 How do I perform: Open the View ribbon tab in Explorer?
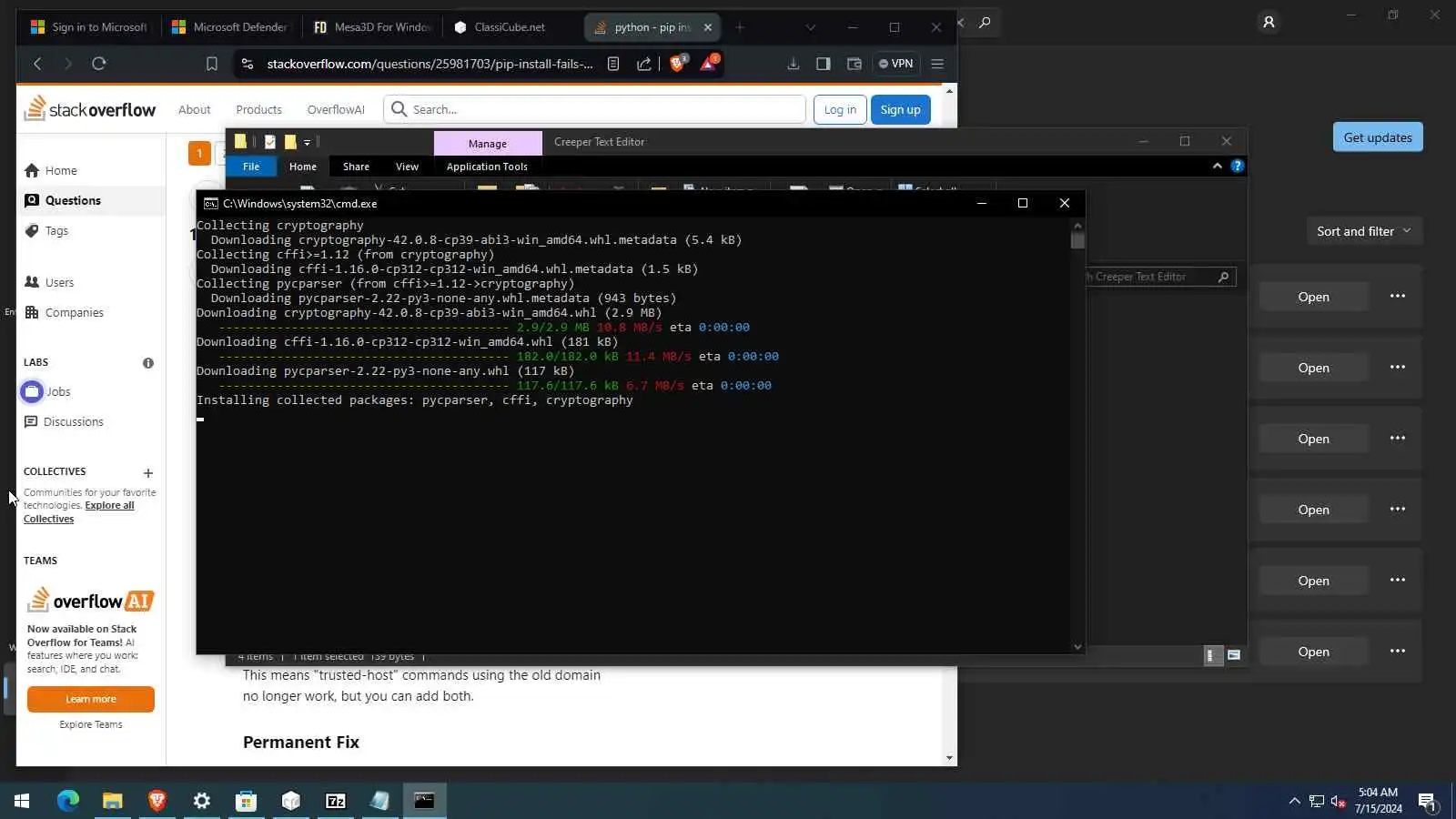(x=407, y=167)
